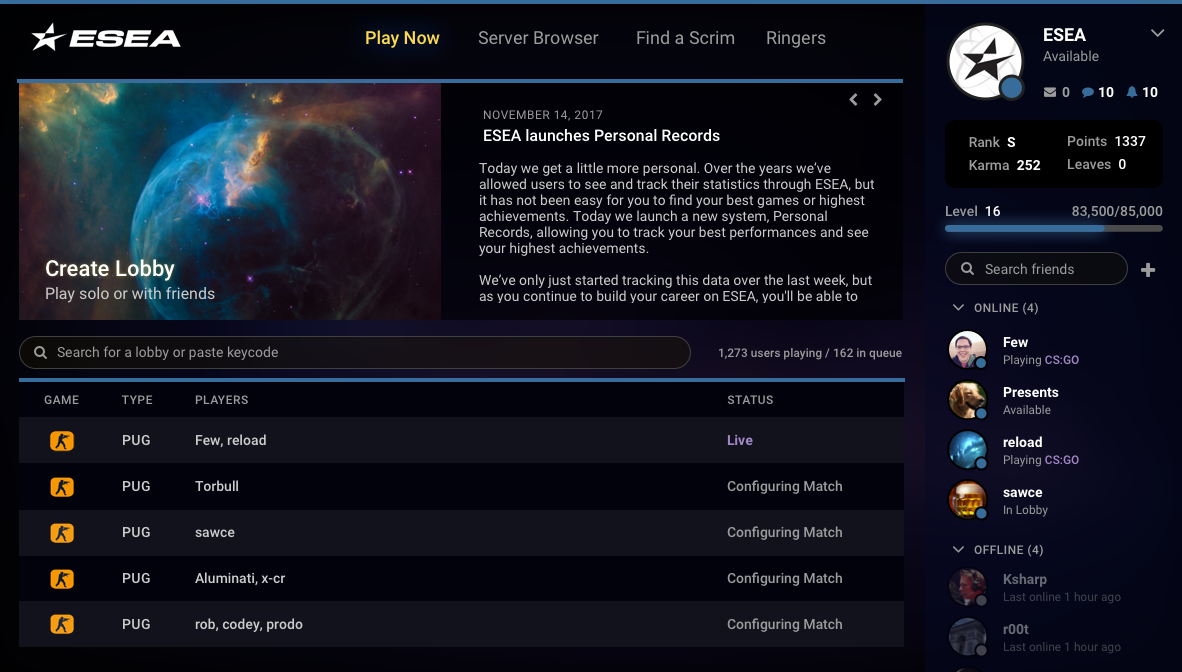Switch to the Server Browser tab
Screen dimensions: 1182x672
[538, 38]
